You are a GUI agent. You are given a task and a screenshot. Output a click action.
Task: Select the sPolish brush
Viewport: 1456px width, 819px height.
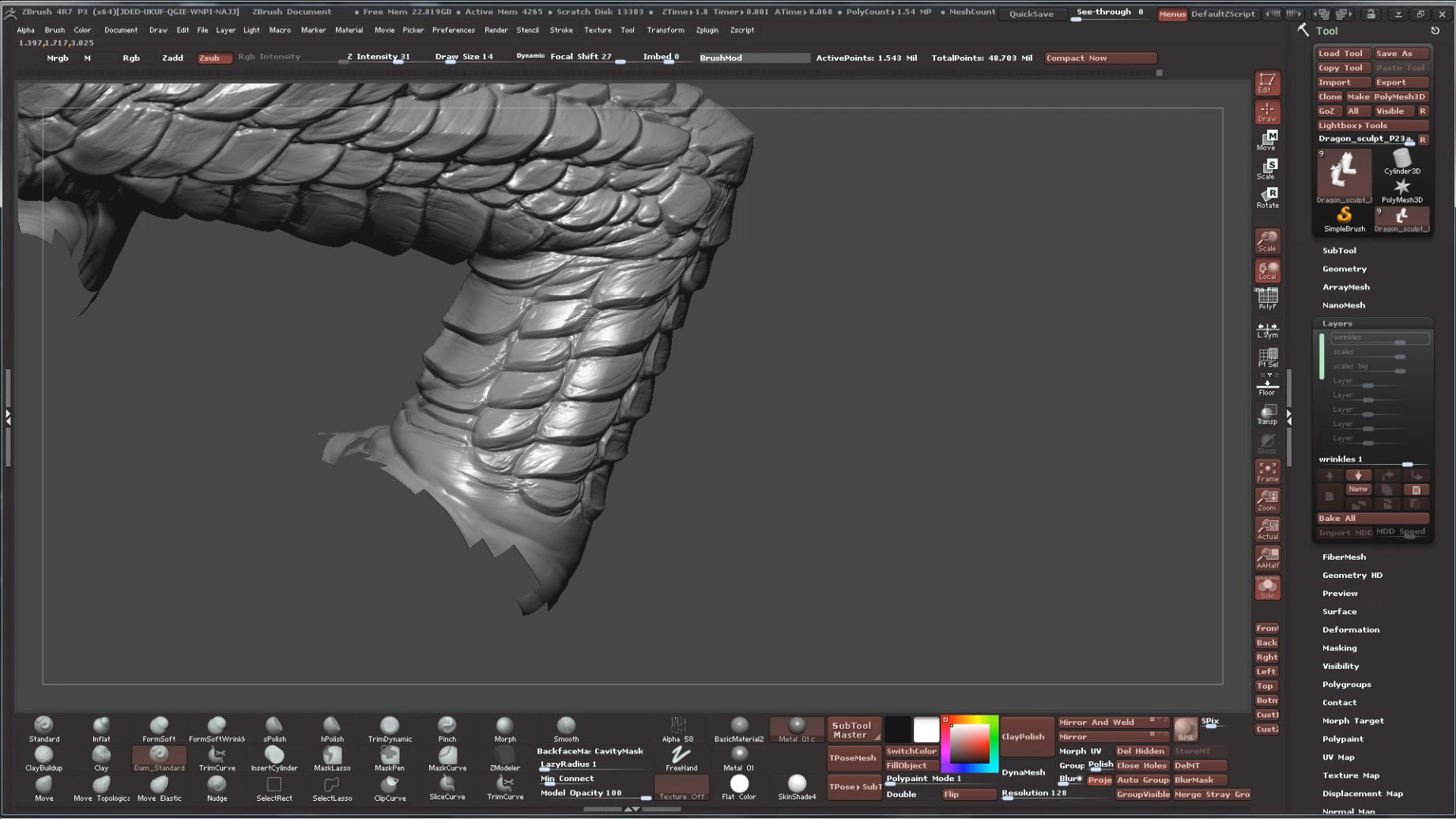tap(274, 729)
